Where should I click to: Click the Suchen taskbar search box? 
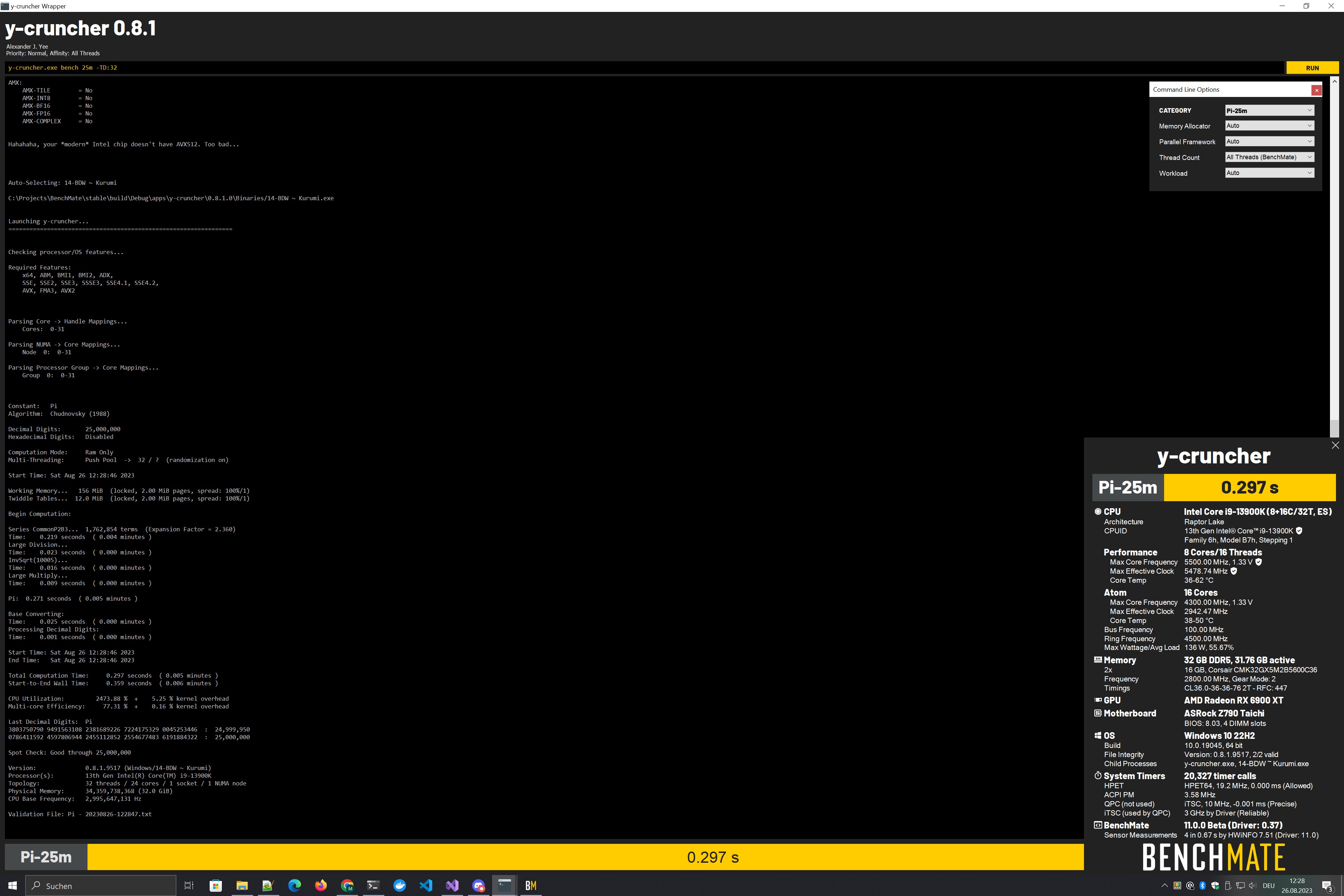point(100,886)
